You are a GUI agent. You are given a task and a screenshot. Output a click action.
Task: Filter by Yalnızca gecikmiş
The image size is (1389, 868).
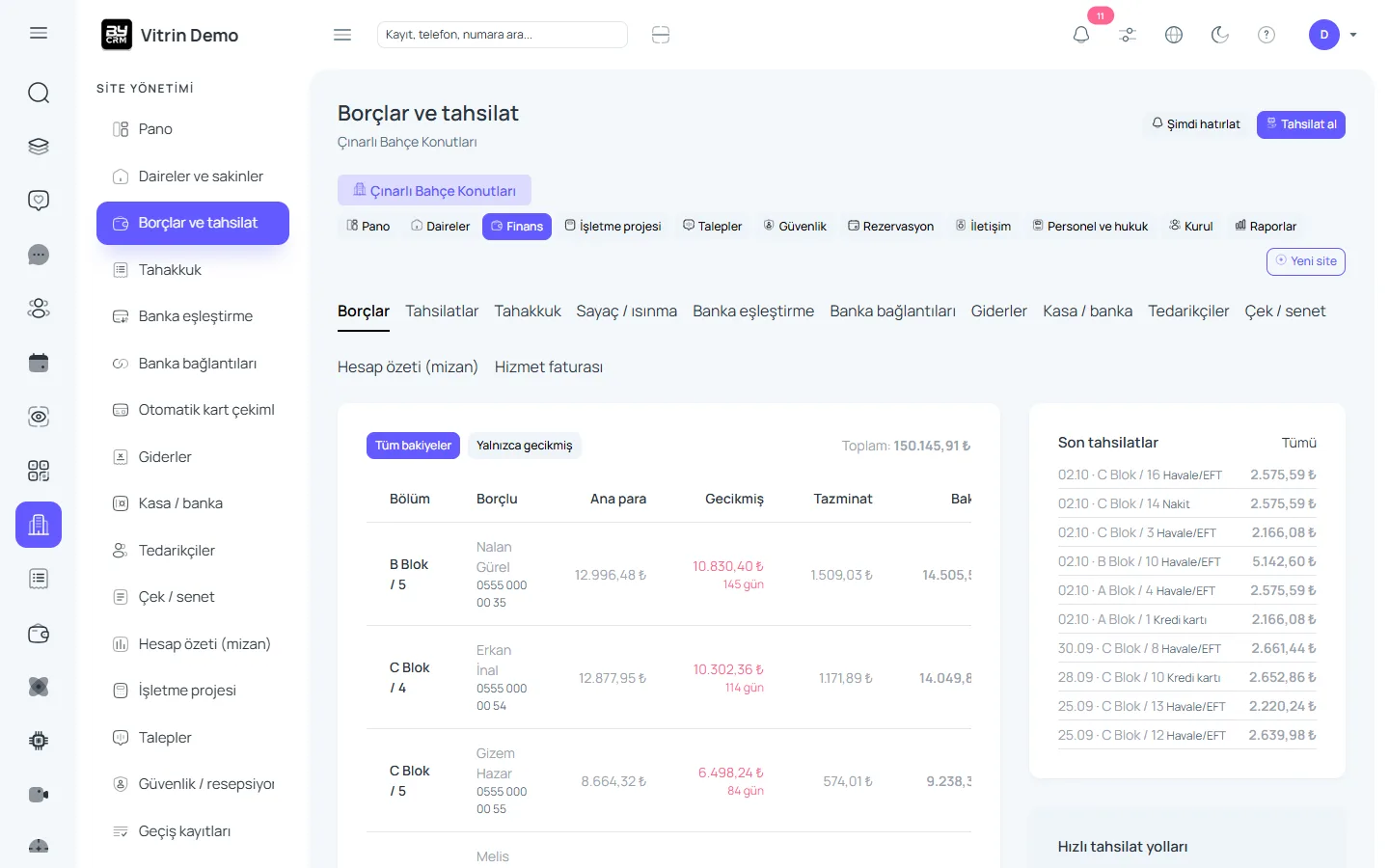(x=524, y=446)
